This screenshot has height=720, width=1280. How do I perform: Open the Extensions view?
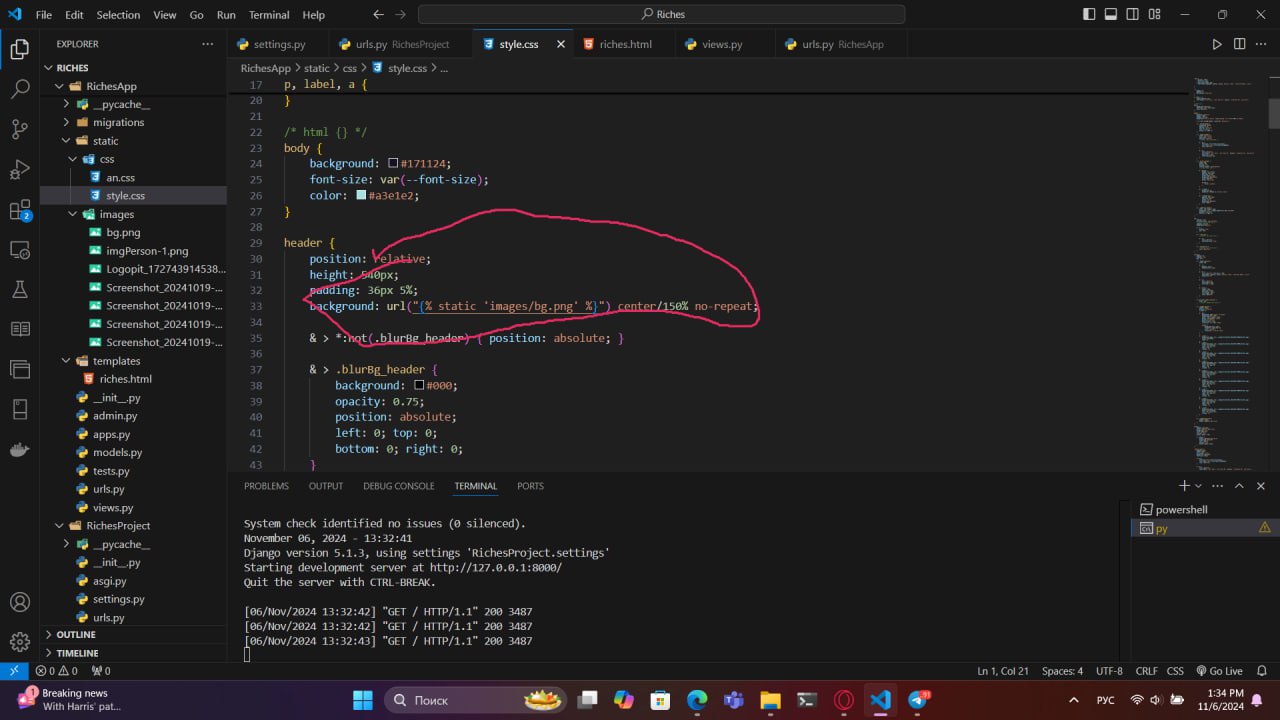[19, 210]
